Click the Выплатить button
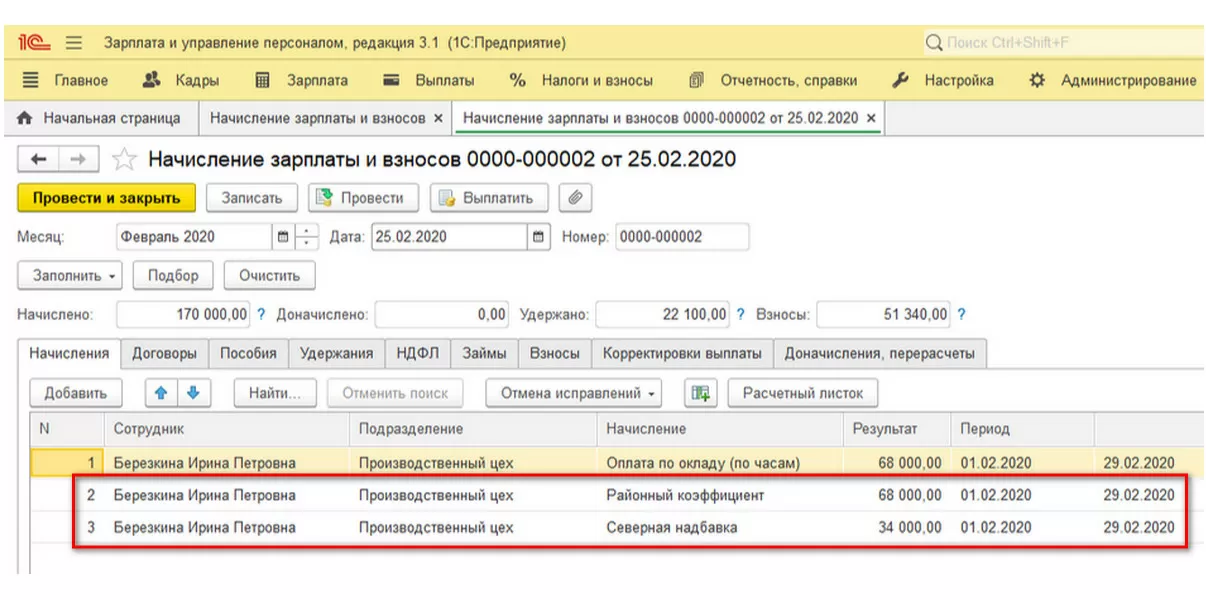The width and height of the screenshot is (1206, 600). click(x=489, y=197)
